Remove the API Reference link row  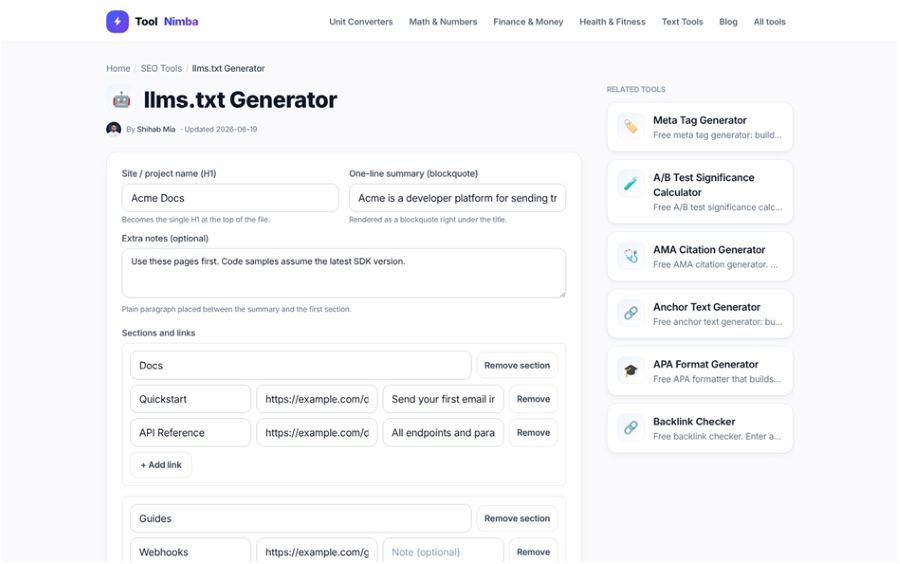(x=533, y=433)
